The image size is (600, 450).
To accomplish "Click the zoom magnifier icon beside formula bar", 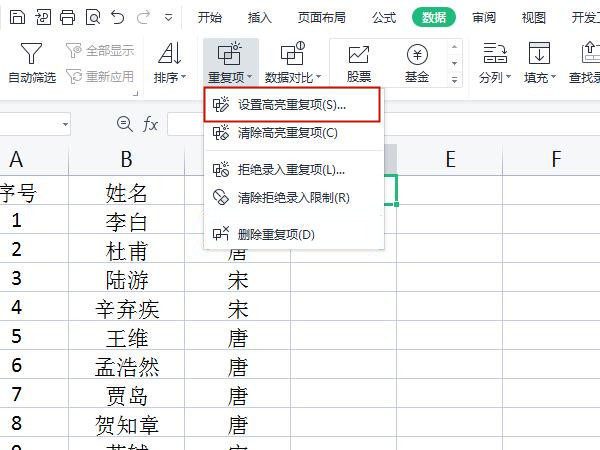I will 125,124.
